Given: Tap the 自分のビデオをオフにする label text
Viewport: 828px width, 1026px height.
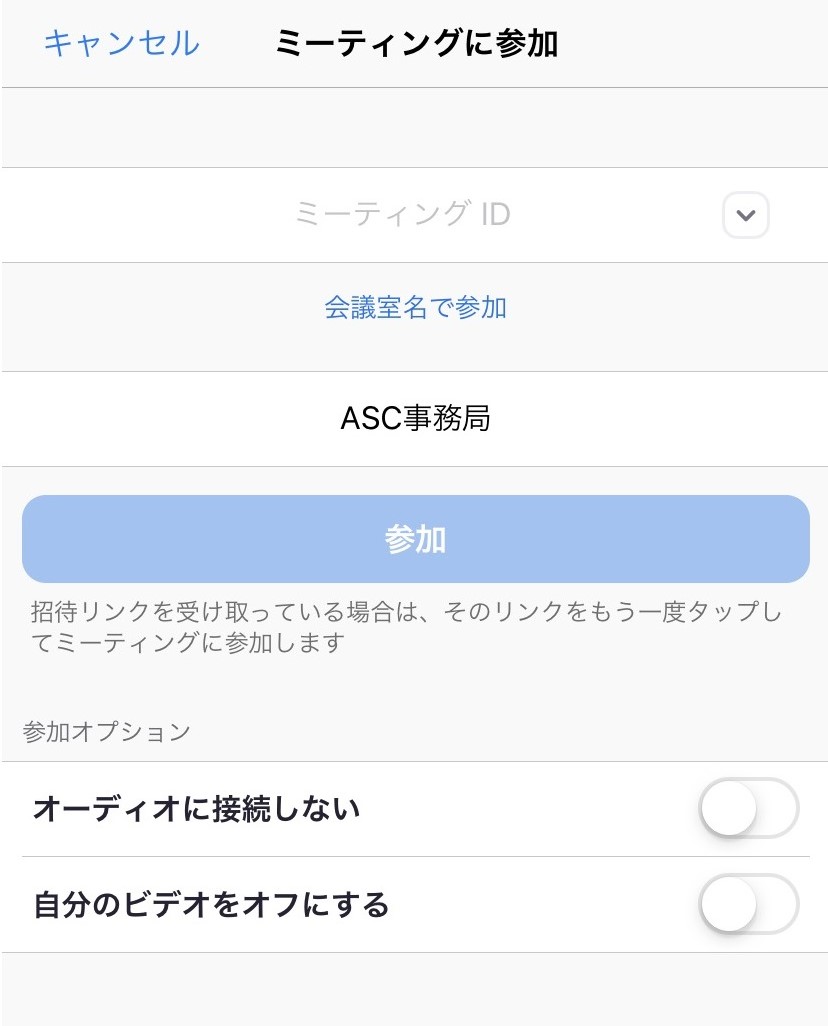Looking at the screenshot, I should 211,904.
